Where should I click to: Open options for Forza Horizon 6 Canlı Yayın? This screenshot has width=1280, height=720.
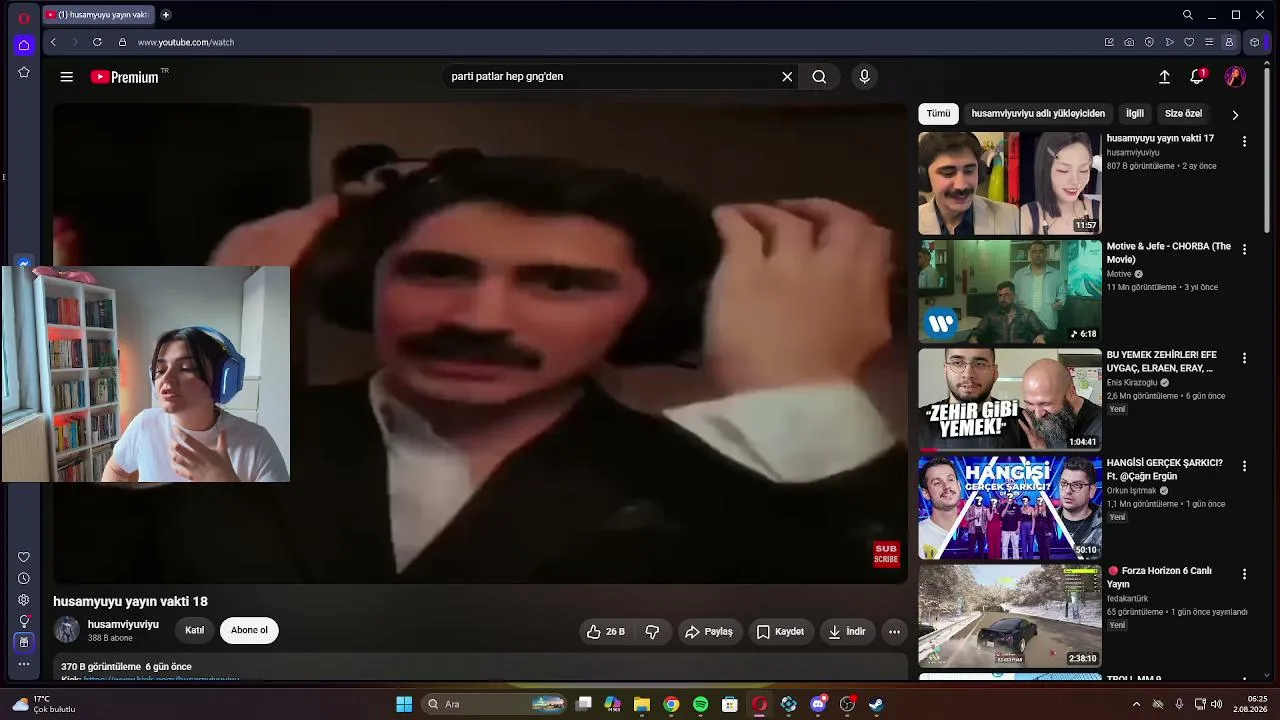1244,574
